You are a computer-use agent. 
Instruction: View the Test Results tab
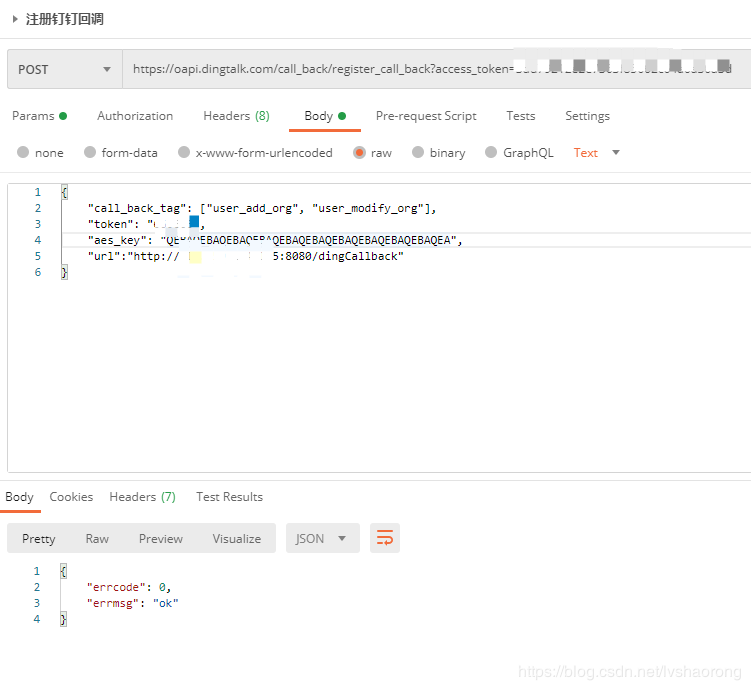(x=229, y=497)
